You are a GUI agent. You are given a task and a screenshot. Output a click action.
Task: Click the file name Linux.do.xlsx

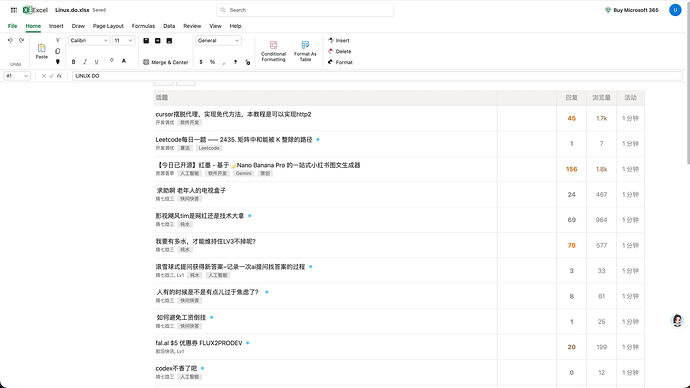[x=72, y=10]
